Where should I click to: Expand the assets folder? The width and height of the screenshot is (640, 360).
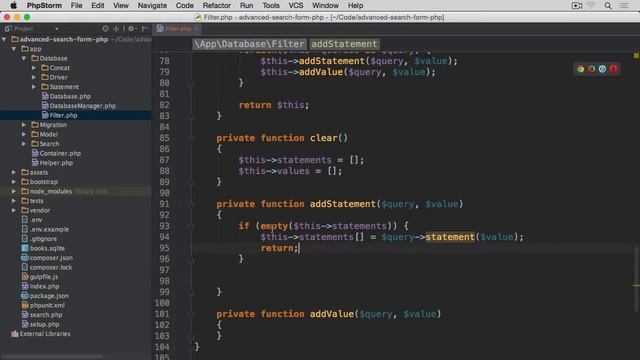[x=14, y=172]
